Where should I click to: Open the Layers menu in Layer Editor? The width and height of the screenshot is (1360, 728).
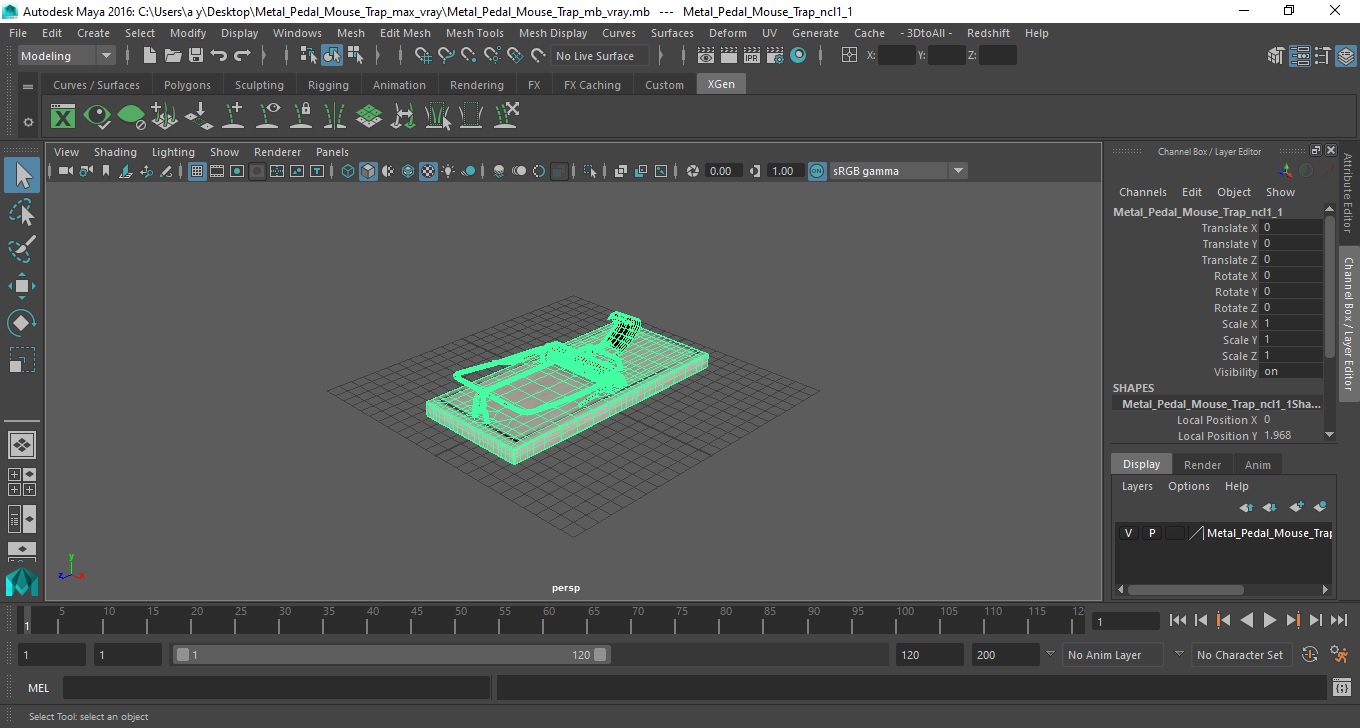pos(1137,486)
